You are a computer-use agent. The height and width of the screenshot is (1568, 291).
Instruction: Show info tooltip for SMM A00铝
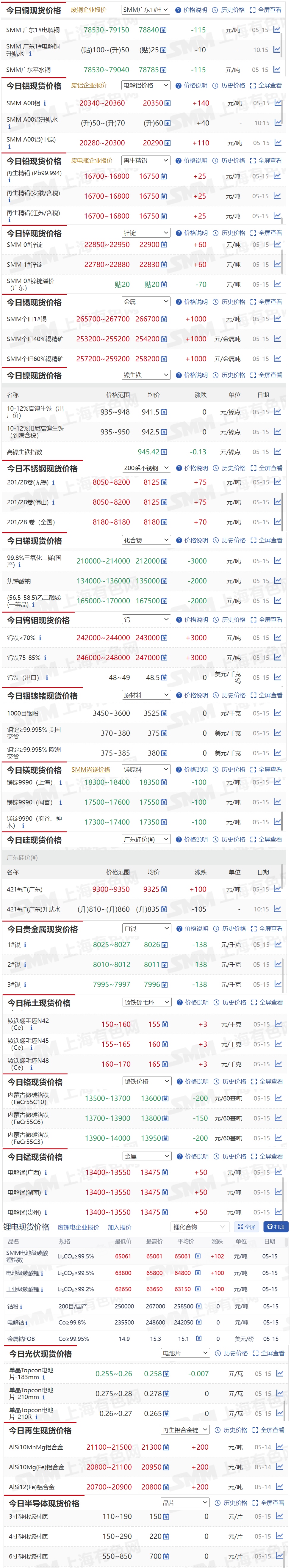[x=44, y=103]
